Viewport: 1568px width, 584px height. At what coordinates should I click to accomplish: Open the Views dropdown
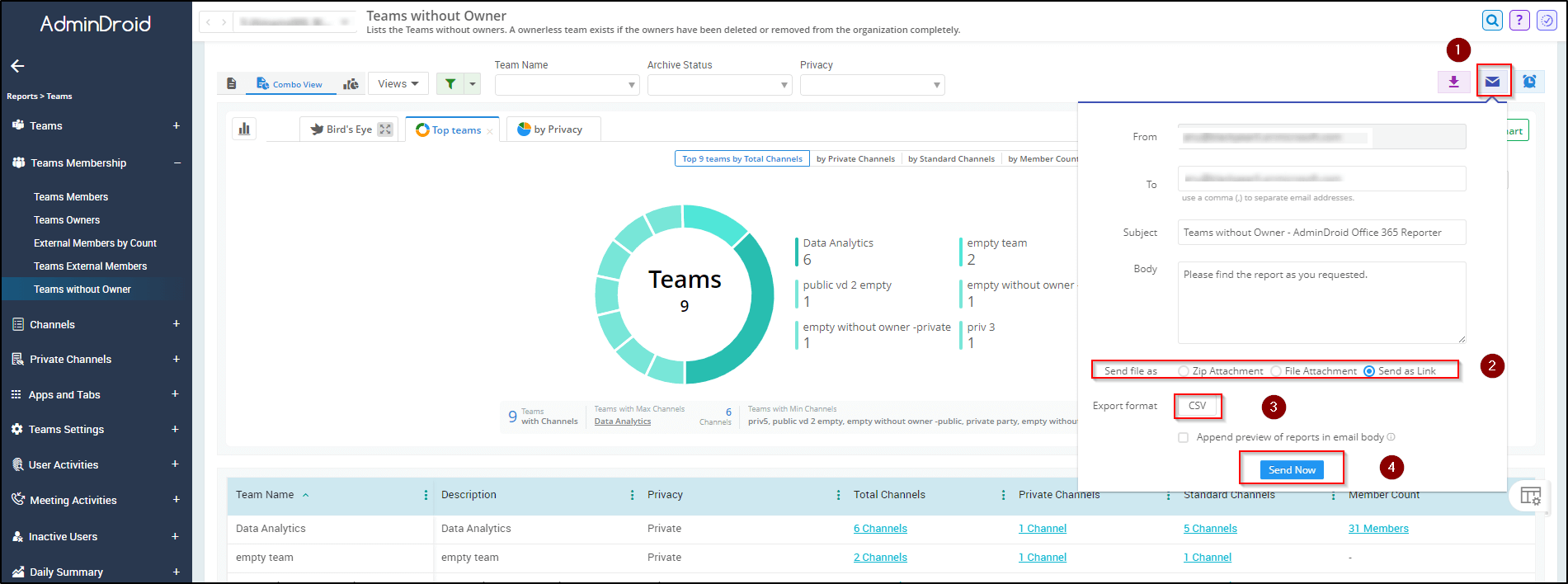[x=398, y=83]
